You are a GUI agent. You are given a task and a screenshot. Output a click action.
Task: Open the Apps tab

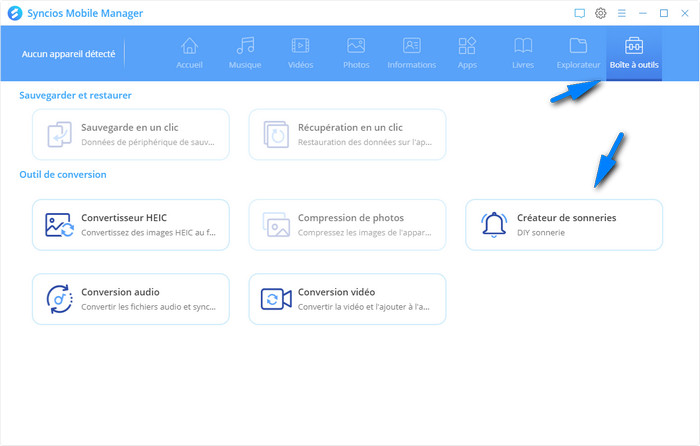[x=467, y=53]
